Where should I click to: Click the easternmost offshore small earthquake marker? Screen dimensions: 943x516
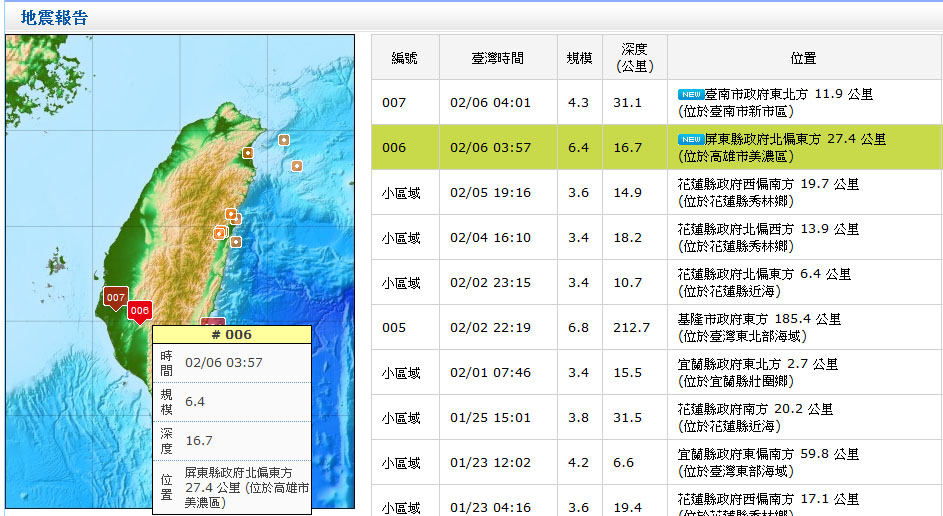(297, 165)
